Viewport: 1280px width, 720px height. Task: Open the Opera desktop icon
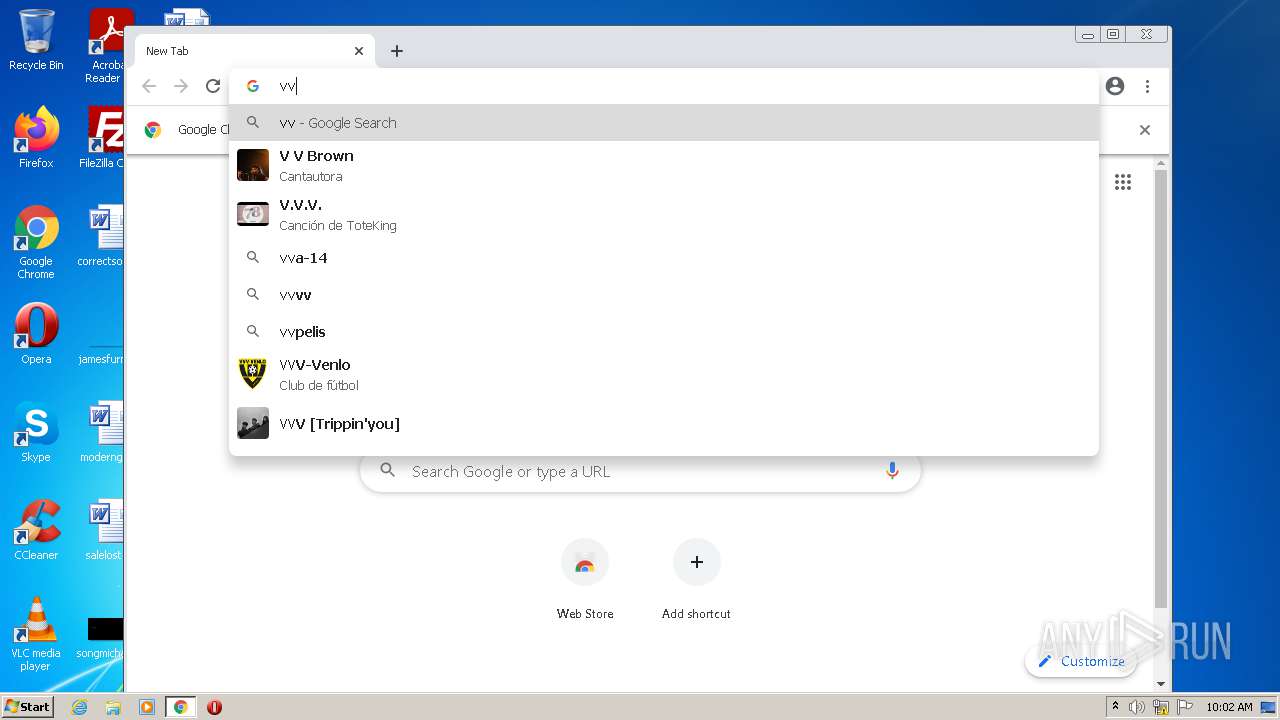point(36,334)
